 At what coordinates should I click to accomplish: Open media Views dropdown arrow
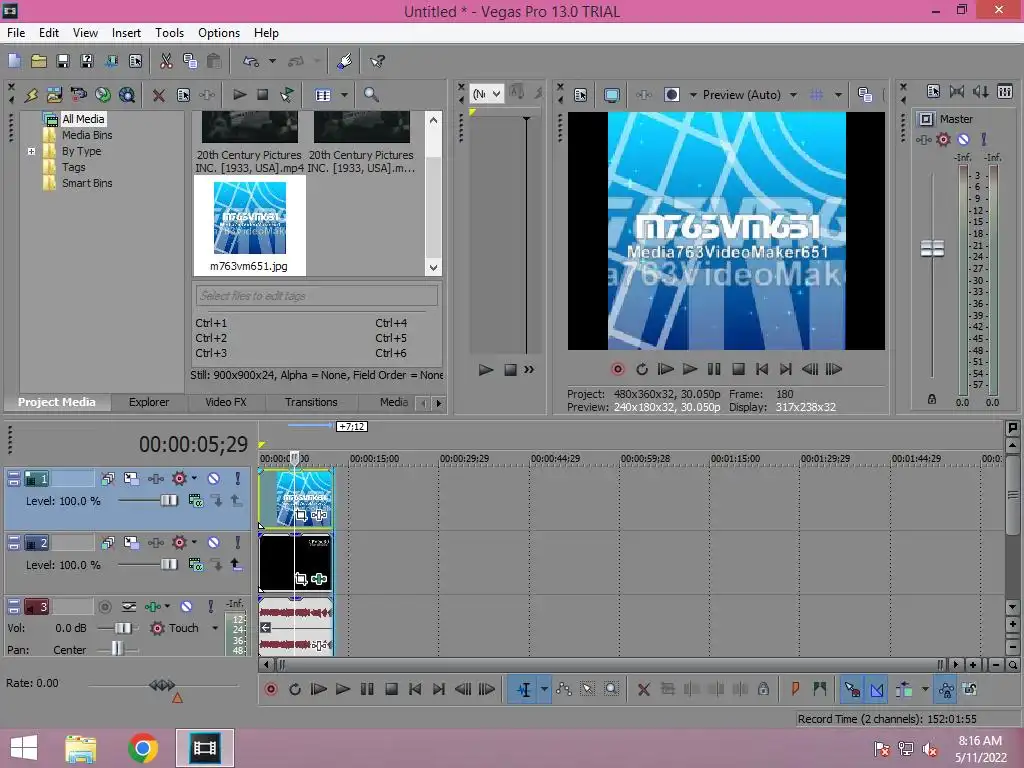pos(344,95)
